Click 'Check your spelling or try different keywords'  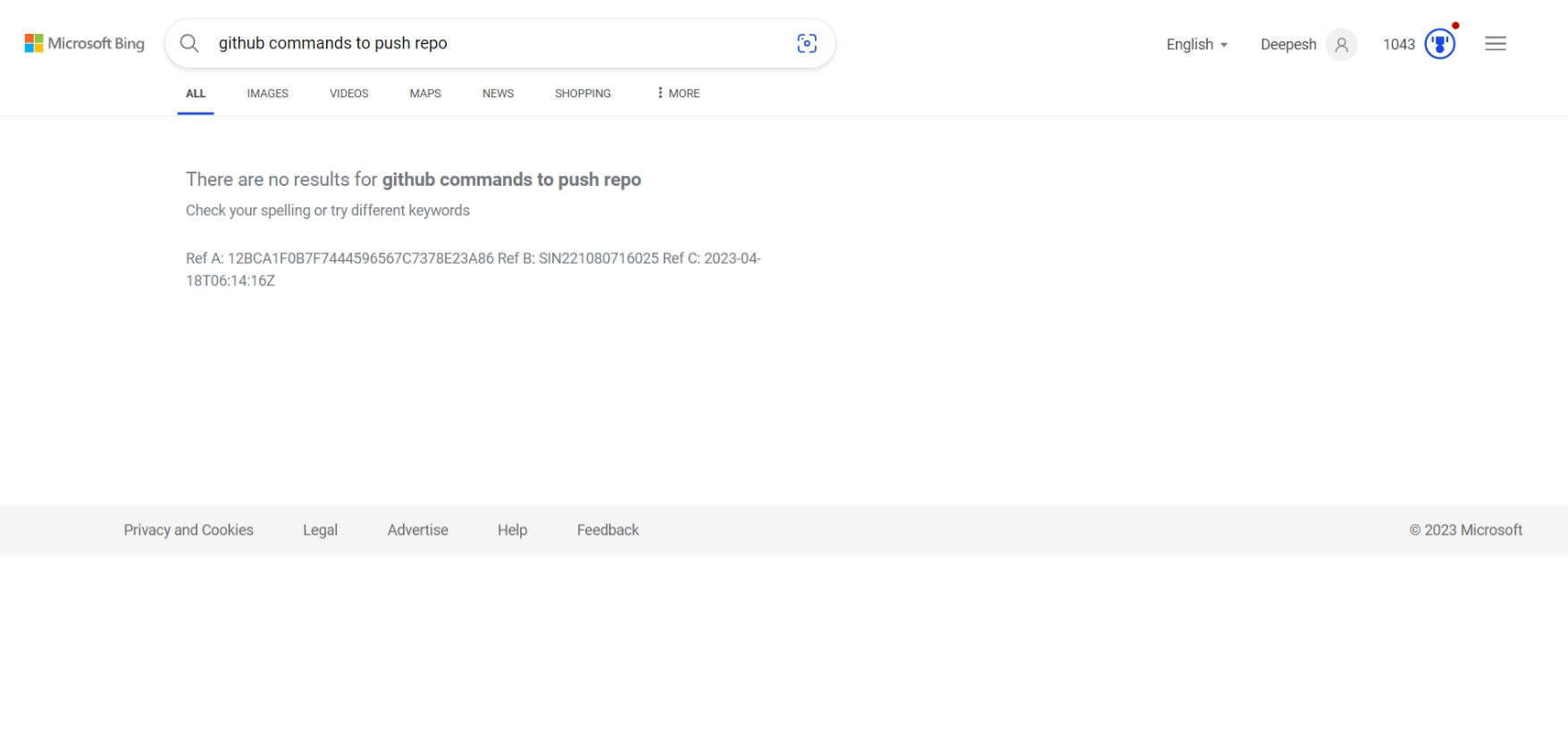tap(328, 210)
